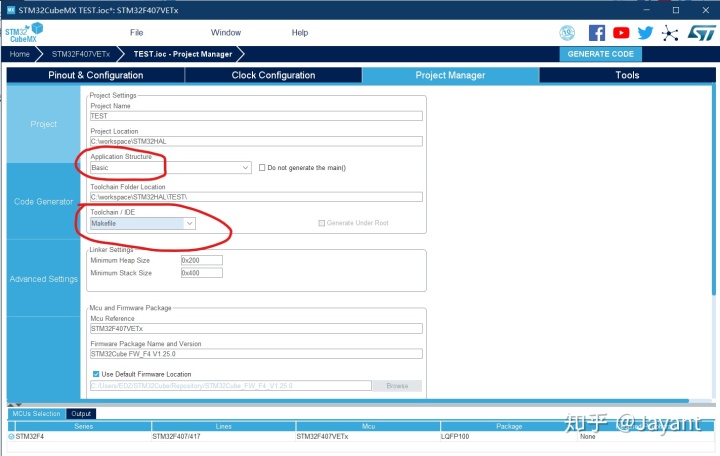Click the Lines column header

click(x=224, y=427)
